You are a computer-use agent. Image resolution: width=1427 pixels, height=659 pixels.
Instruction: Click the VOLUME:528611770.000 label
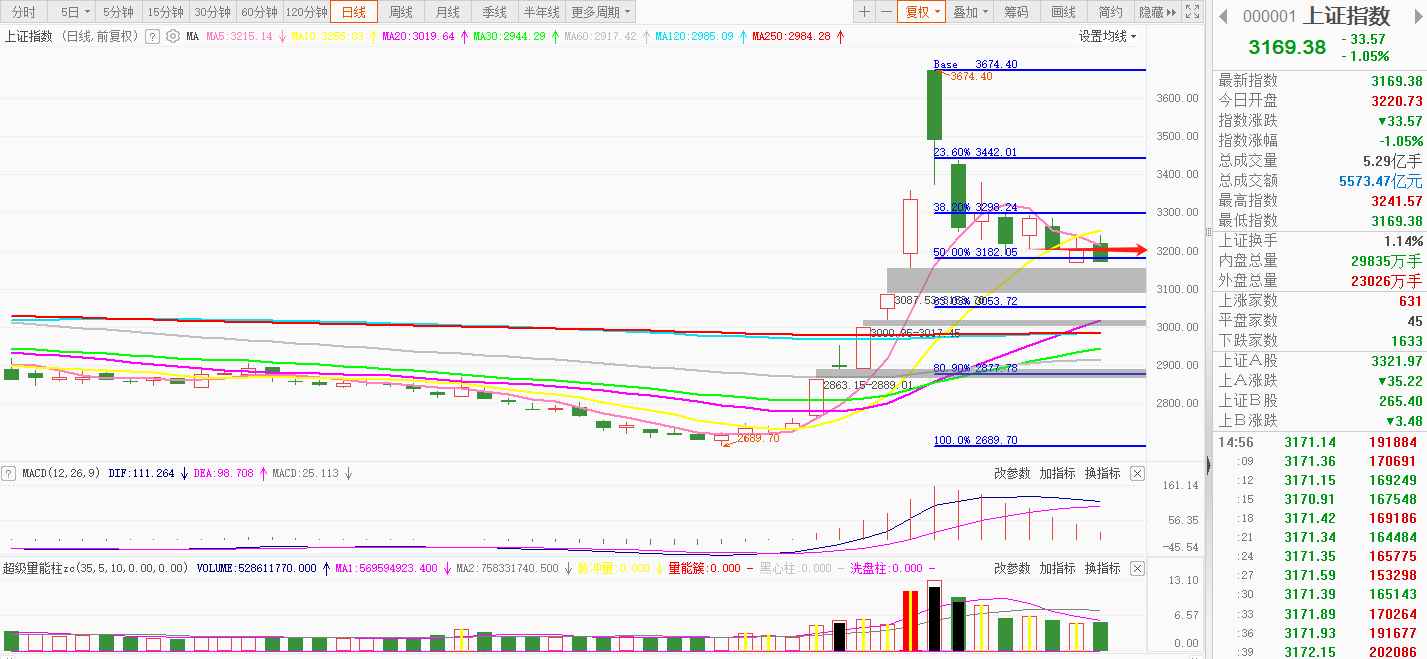tap(256, 568)
